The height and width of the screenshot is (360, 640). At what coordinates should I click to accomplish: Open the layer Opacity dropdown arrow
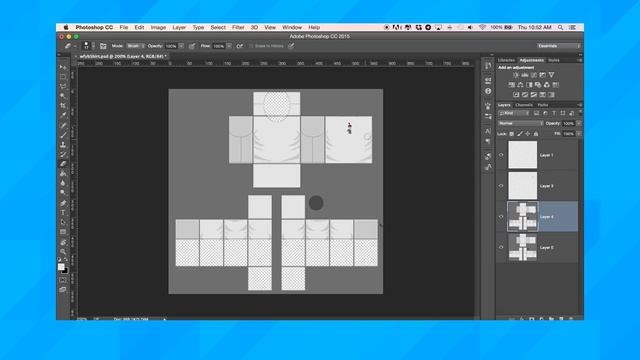click(579, 123)
